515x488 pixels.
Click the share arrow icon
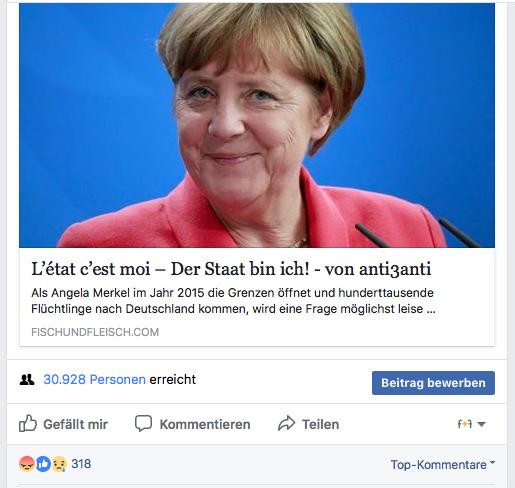(x=287, y=423)
